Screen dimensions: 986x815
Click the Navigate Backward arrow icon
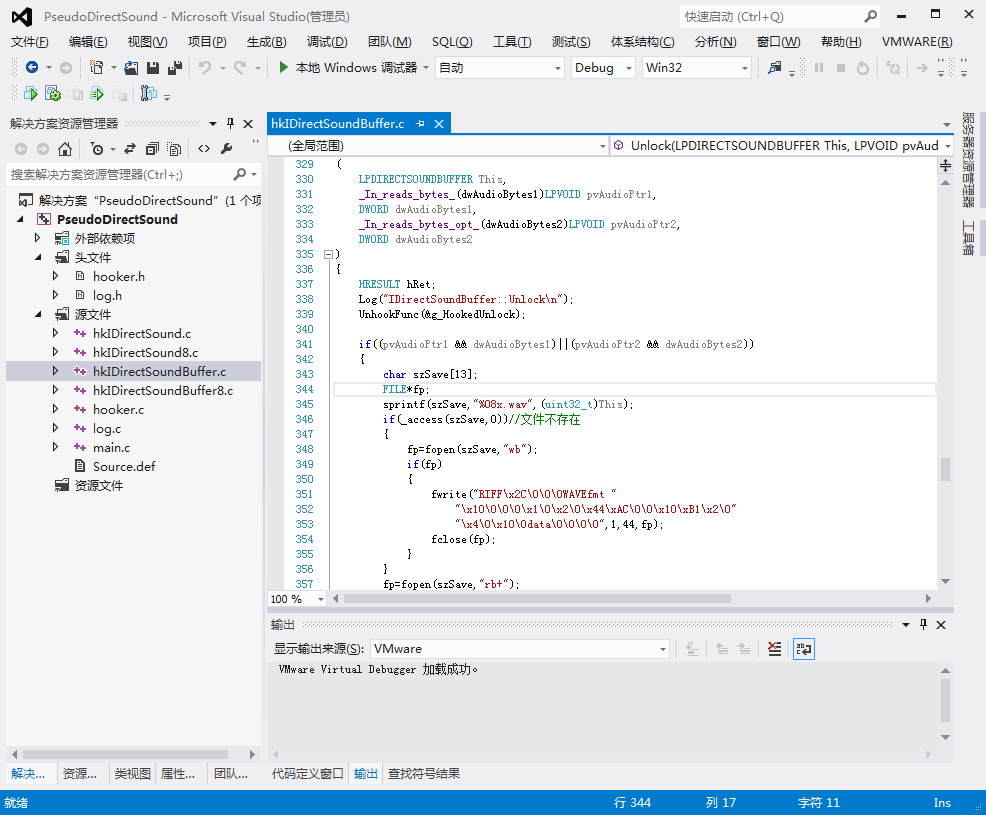pos(32,68)
